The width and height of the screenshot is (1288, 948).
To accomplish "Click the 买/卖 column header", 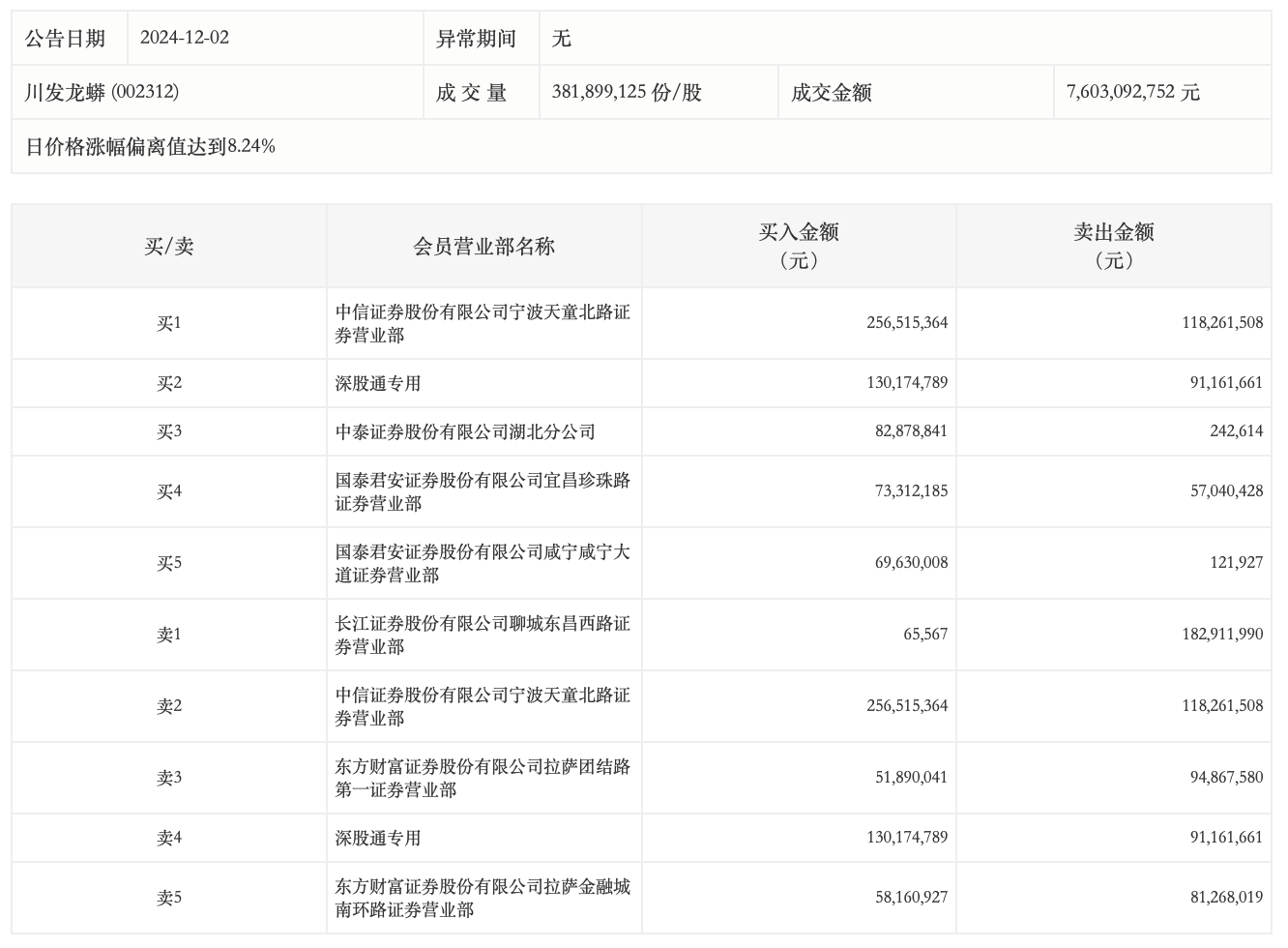I will point(169,247).
